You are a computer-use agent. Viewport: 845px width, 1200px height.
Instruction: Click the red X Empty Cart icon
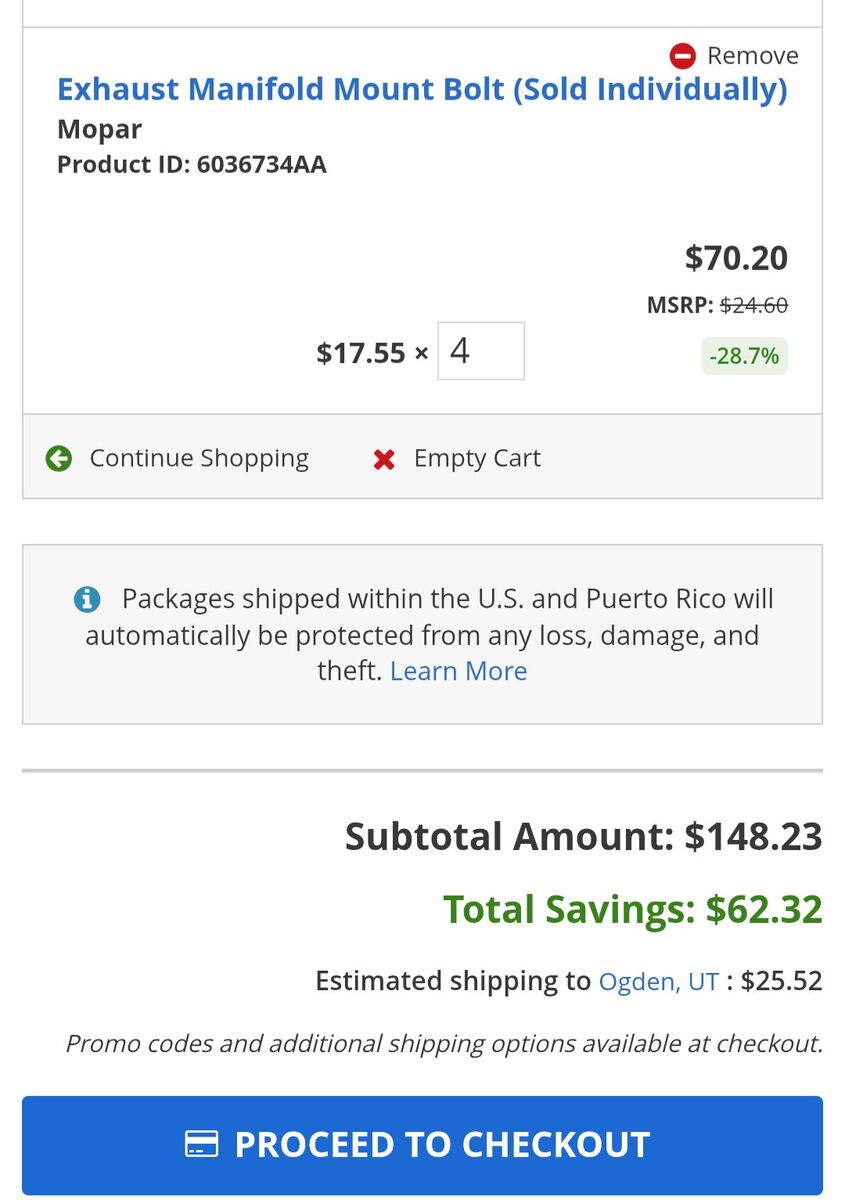tap(384, 459)
